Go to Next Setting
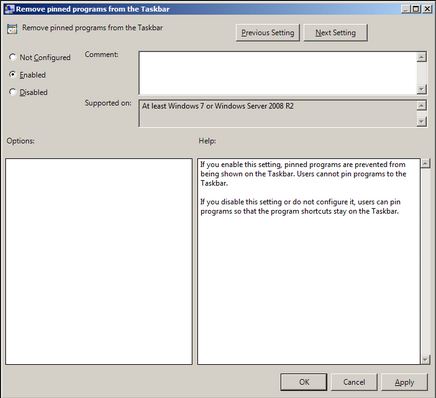 tap(336, 33)
